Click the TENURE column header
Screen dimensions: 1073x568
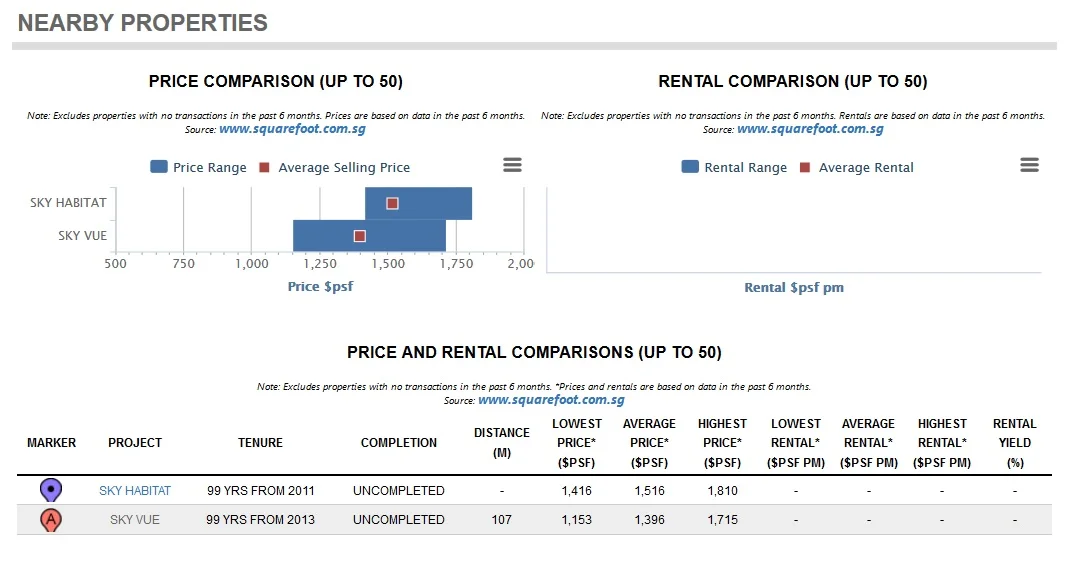[x=260, y=443]
